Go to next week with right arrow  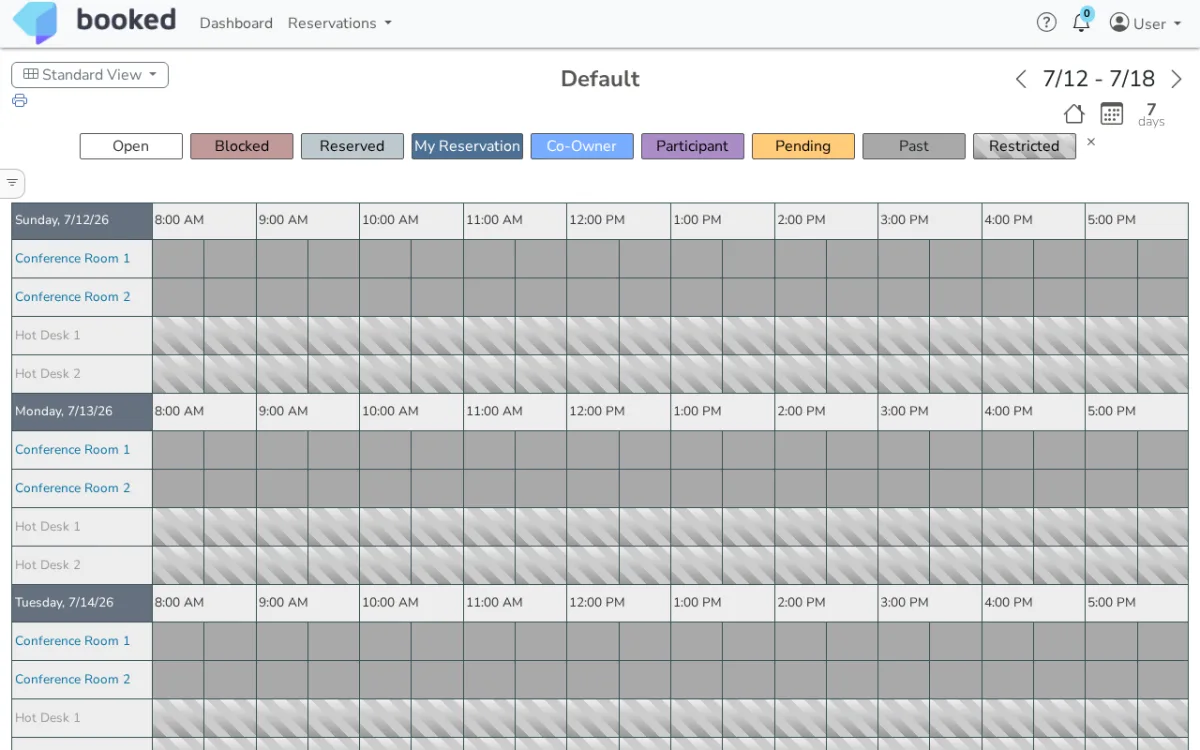tap(1176, 79)
